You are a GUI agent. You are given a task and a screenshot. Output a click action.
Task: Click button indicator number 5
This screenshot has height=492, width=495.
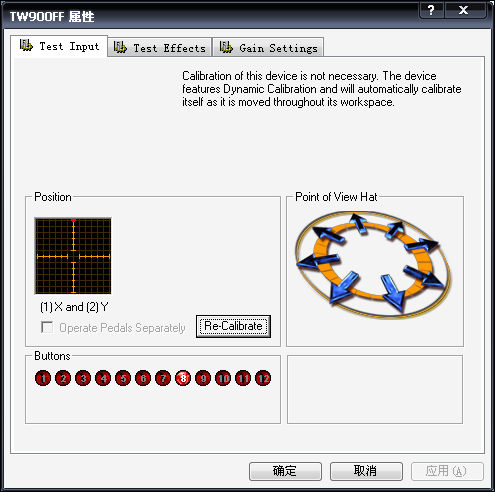point(123,378)
